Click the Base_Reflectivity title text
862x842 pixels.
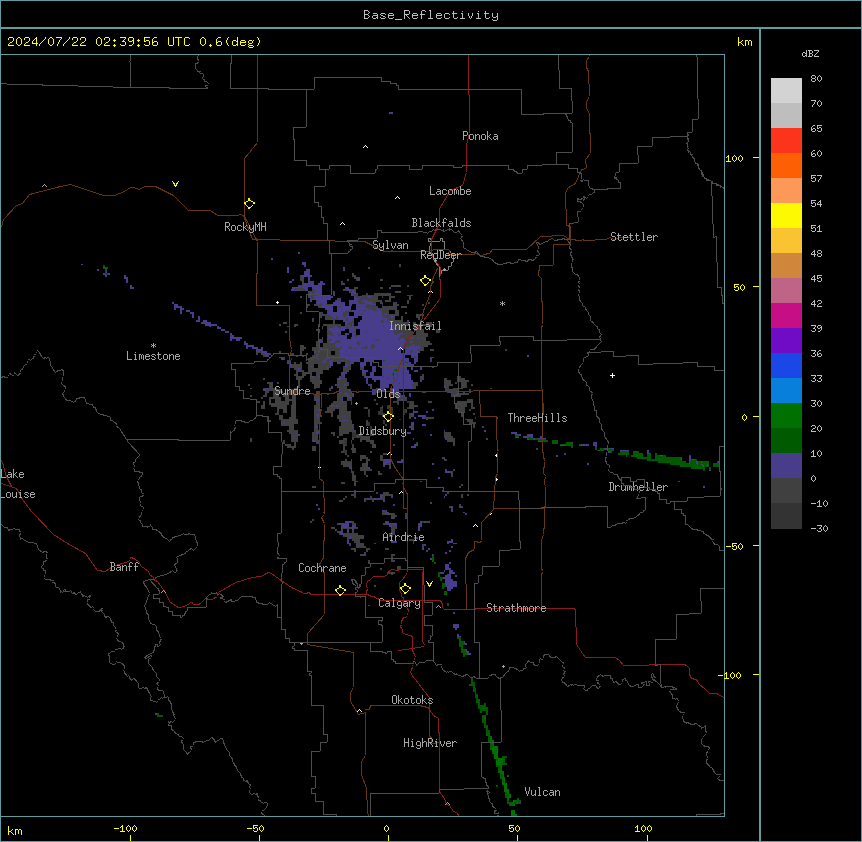click(x=431, y=15)
